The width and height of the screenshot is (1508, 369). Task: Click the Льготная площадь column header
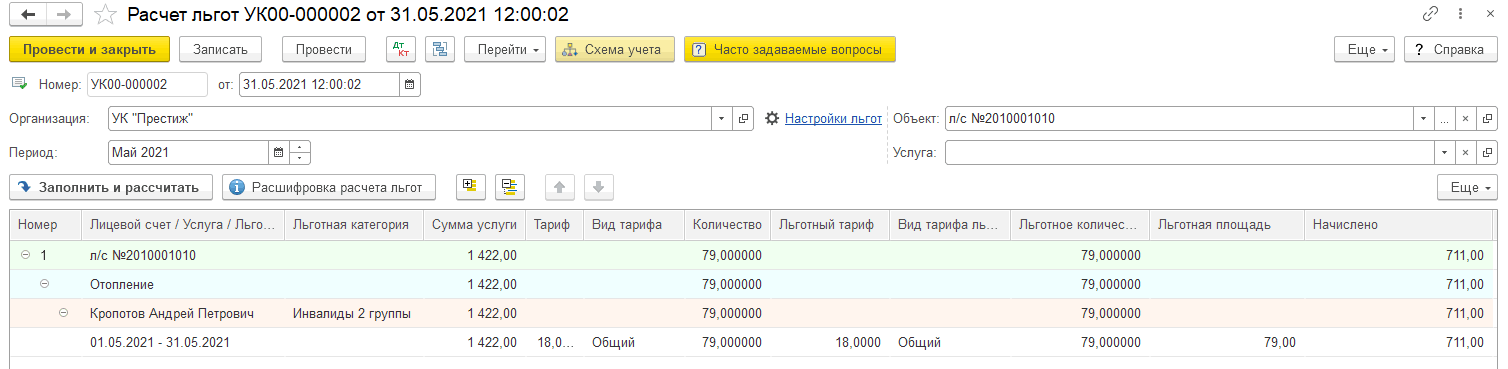click(x=1227, y=225)
